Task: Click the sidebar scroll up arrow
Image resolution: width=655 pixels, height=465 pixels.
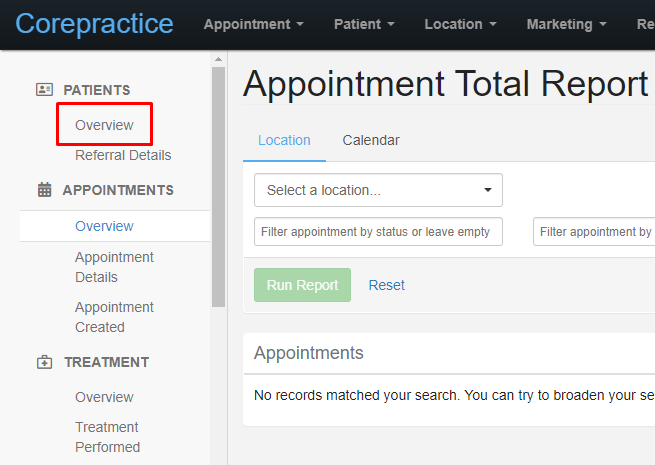Action: tap(218, 59)
